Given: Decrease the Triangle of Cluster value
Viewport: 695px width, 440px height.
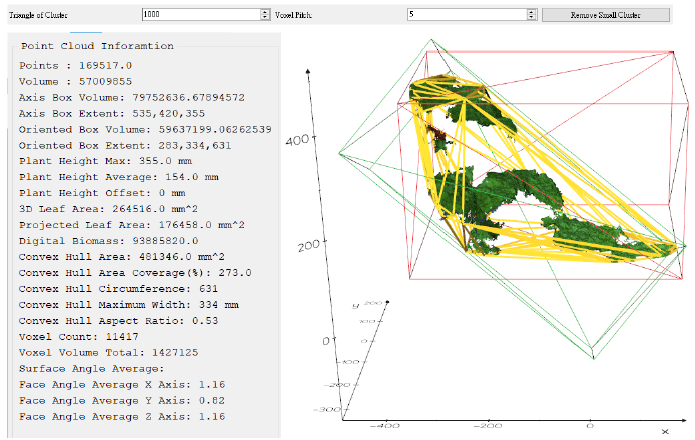Looking at the screenshot, I should (x=265, y=17).
